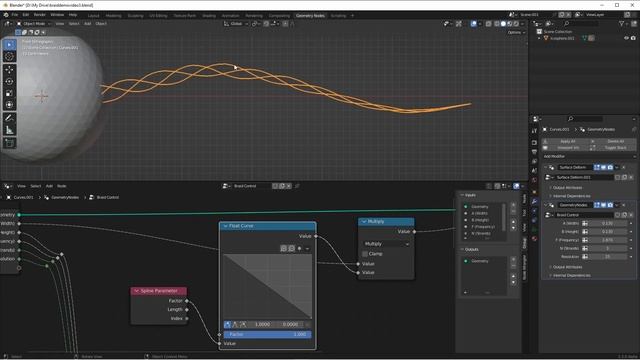
Task: Open the View Layer properties tab icon
Action: pos(534,162)
